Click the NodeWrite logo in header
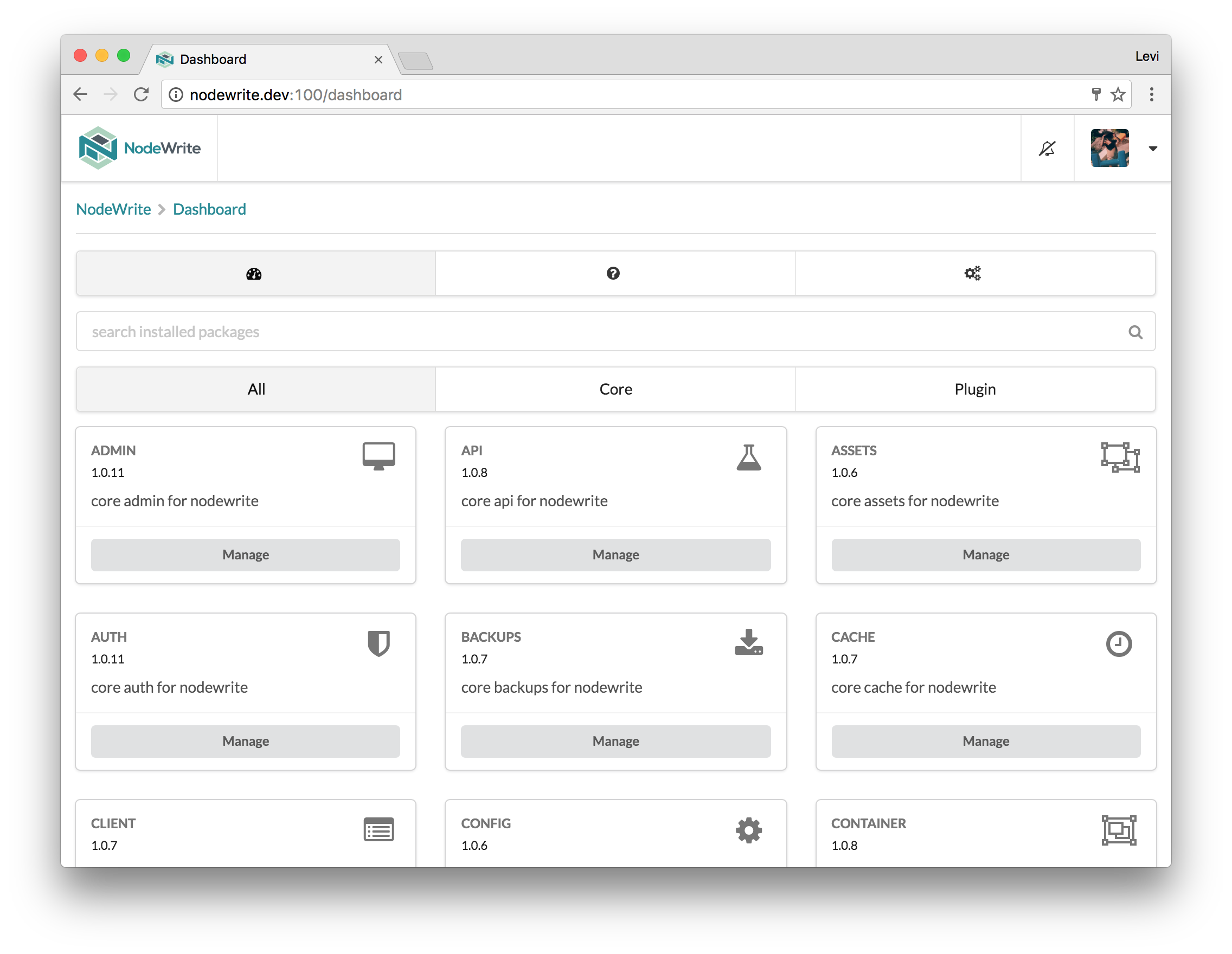This screenshot has height=954, width=1232. click(140, 149)
